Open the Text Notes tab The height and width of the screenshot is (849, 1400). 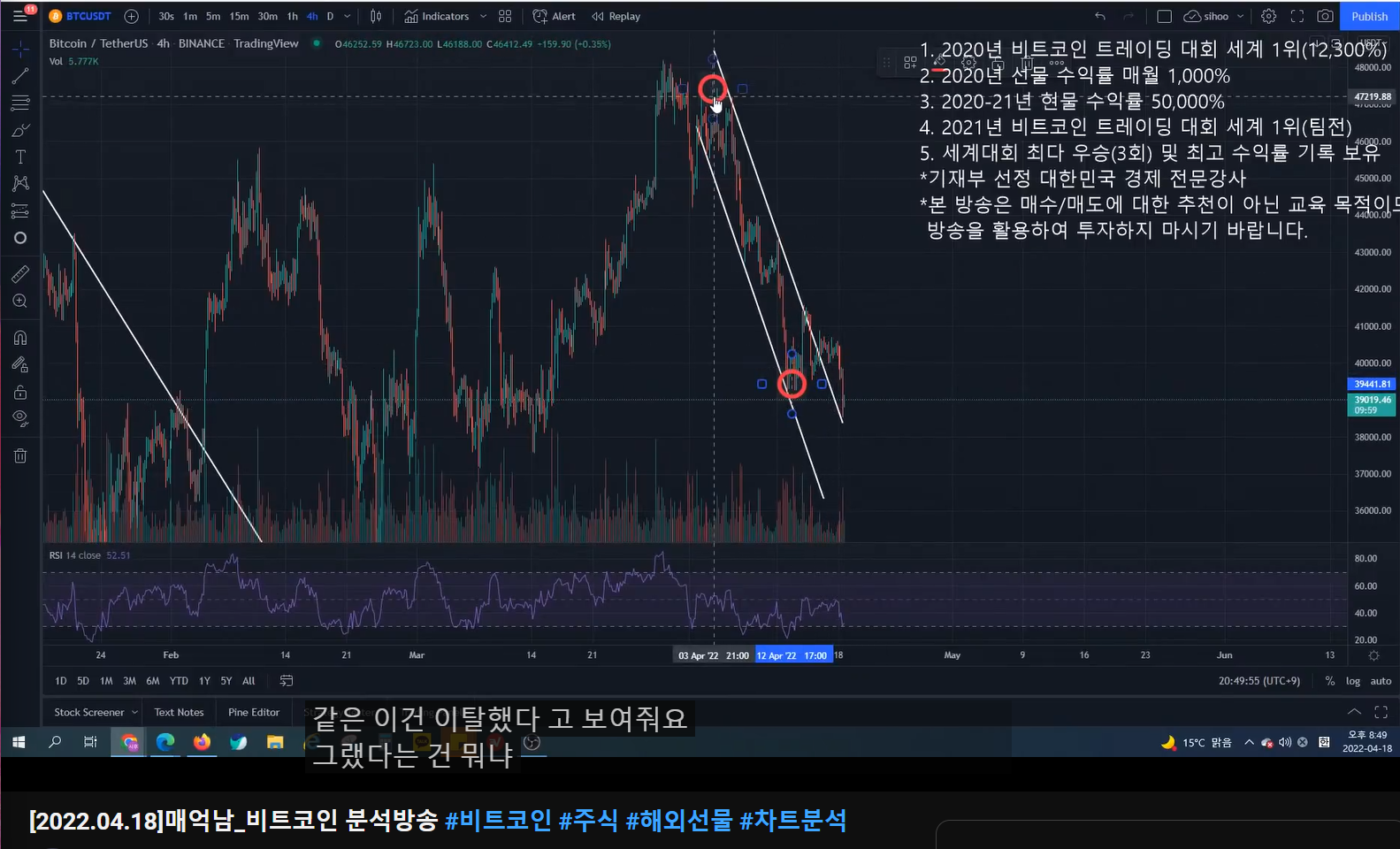[x=179, y=712]
